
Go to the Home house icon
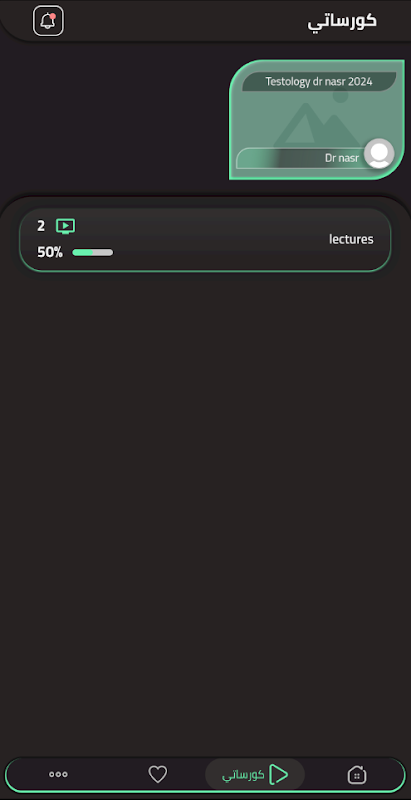coord(356,774)
